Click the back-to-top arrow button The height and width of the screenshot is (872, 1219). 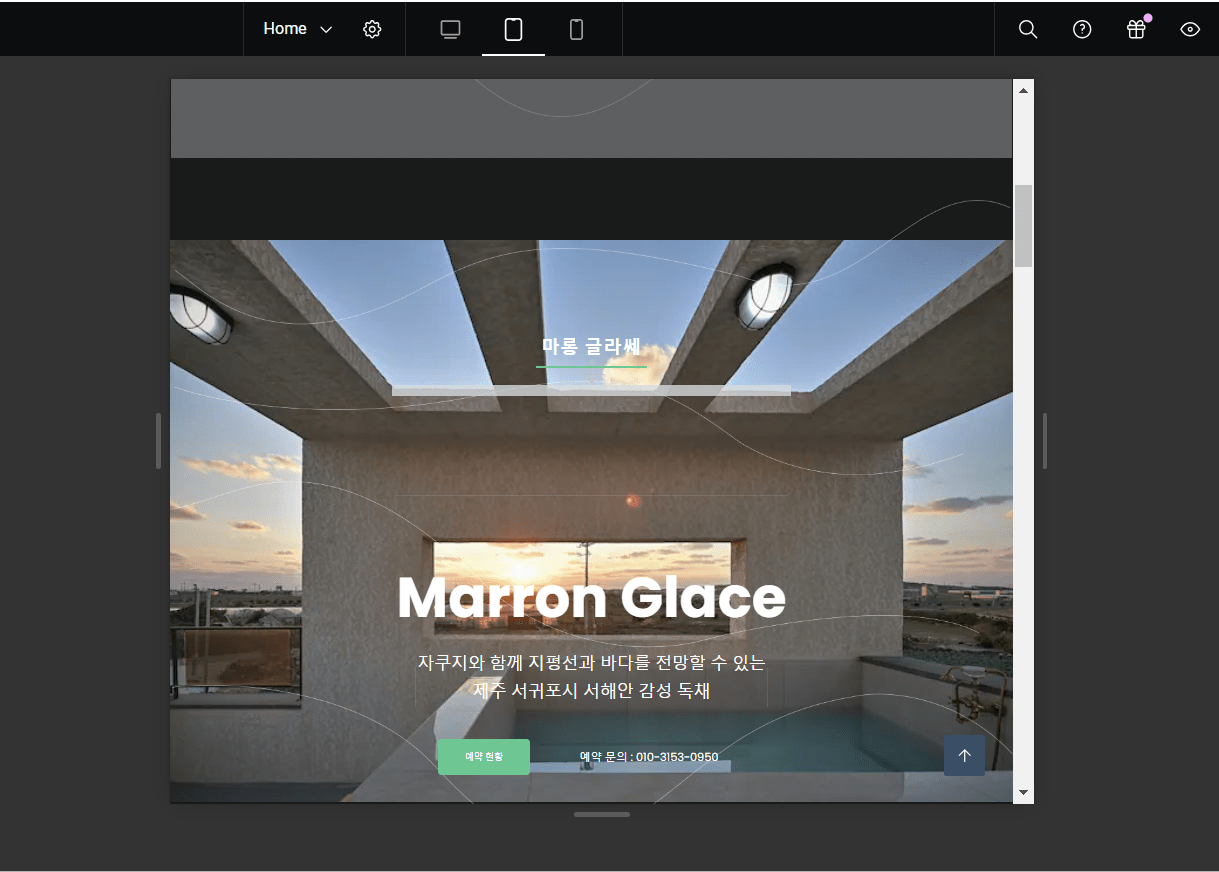(964, 756)
